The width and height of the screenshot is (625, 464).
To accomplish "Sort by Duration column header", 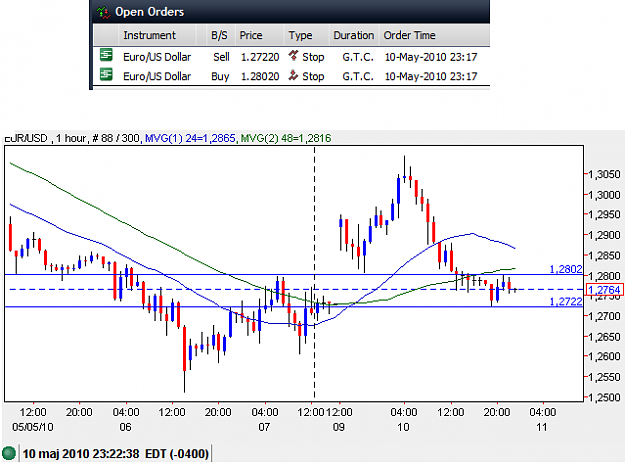I will point(354,35).
